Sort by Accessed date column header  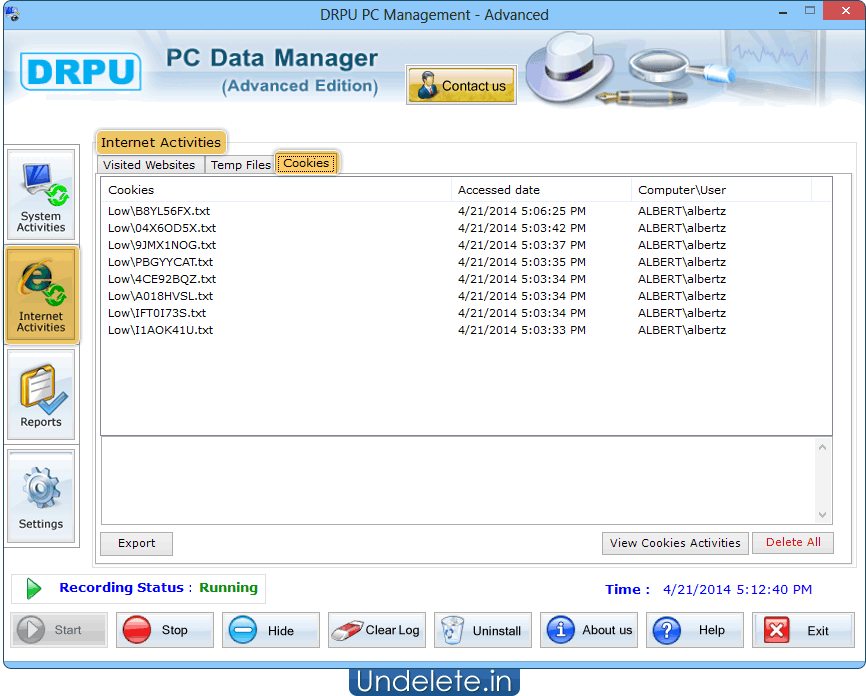point(541,190)
